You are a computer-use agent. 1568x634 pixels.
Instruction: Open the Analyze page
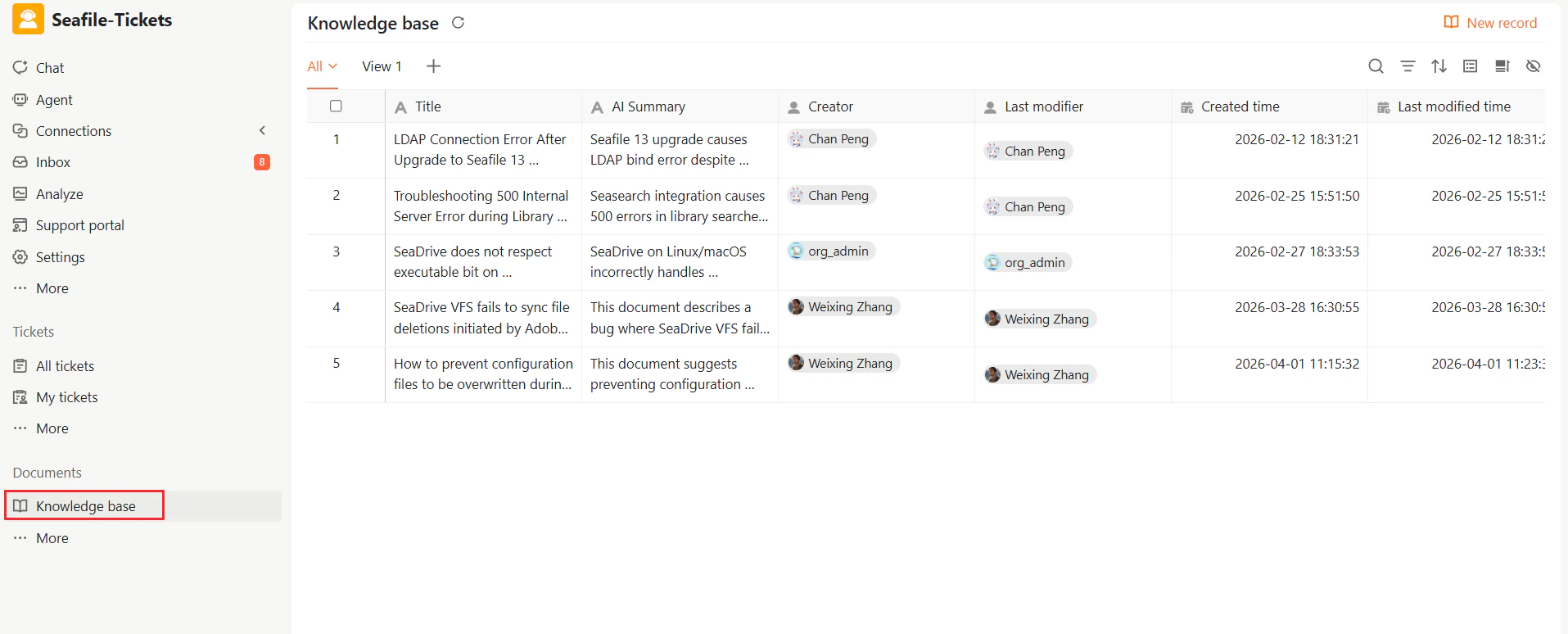tap(48, 194)
